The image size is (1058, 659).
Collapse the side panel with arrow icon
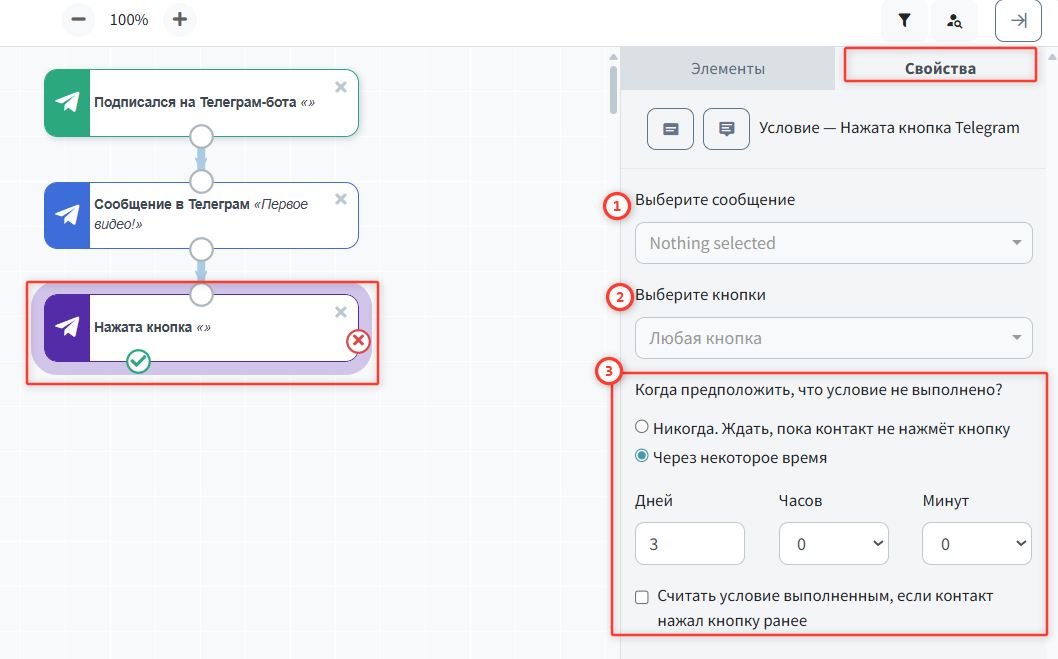(1018, 20)
